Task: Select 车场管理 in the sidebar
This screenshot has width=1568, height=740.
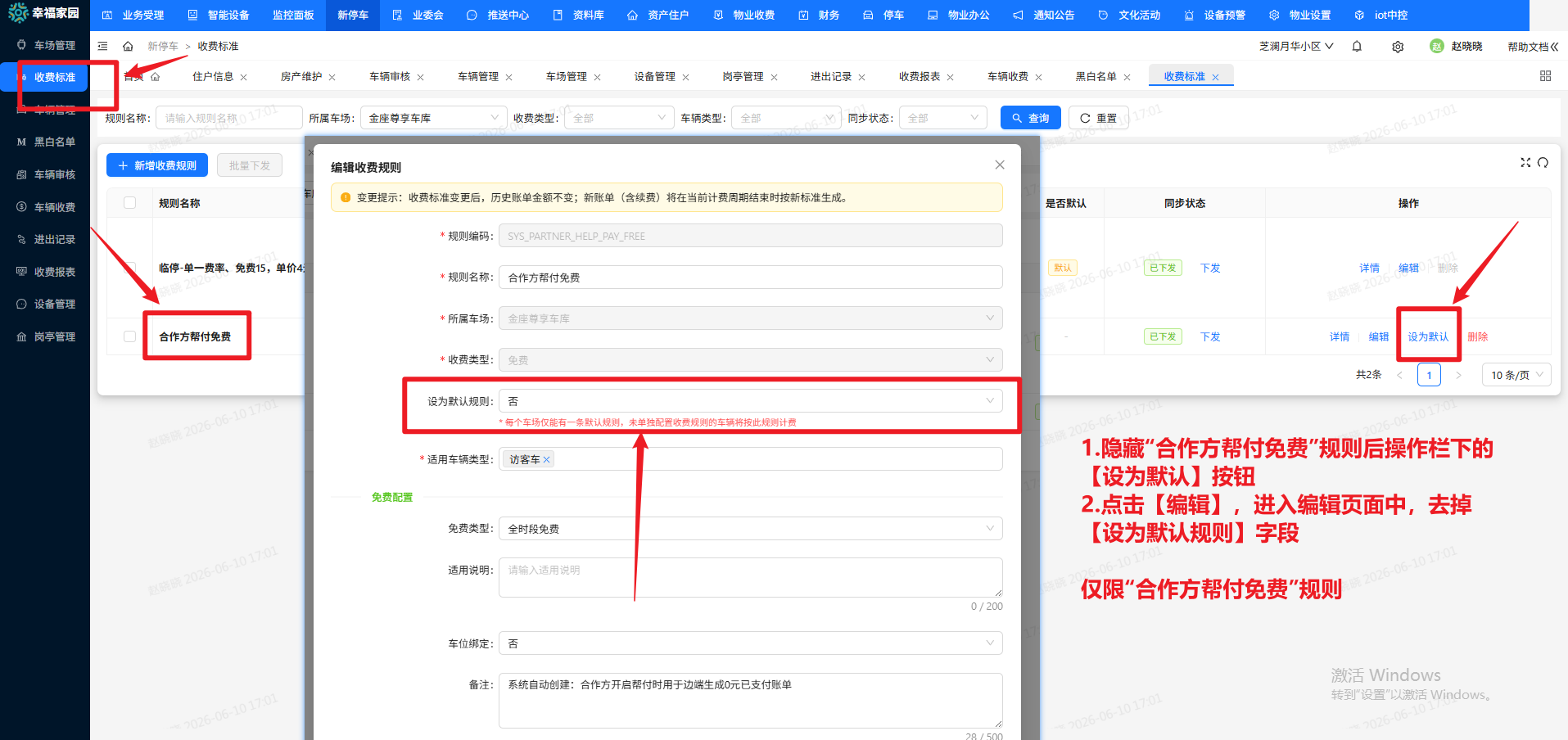Action: point(45,45)
